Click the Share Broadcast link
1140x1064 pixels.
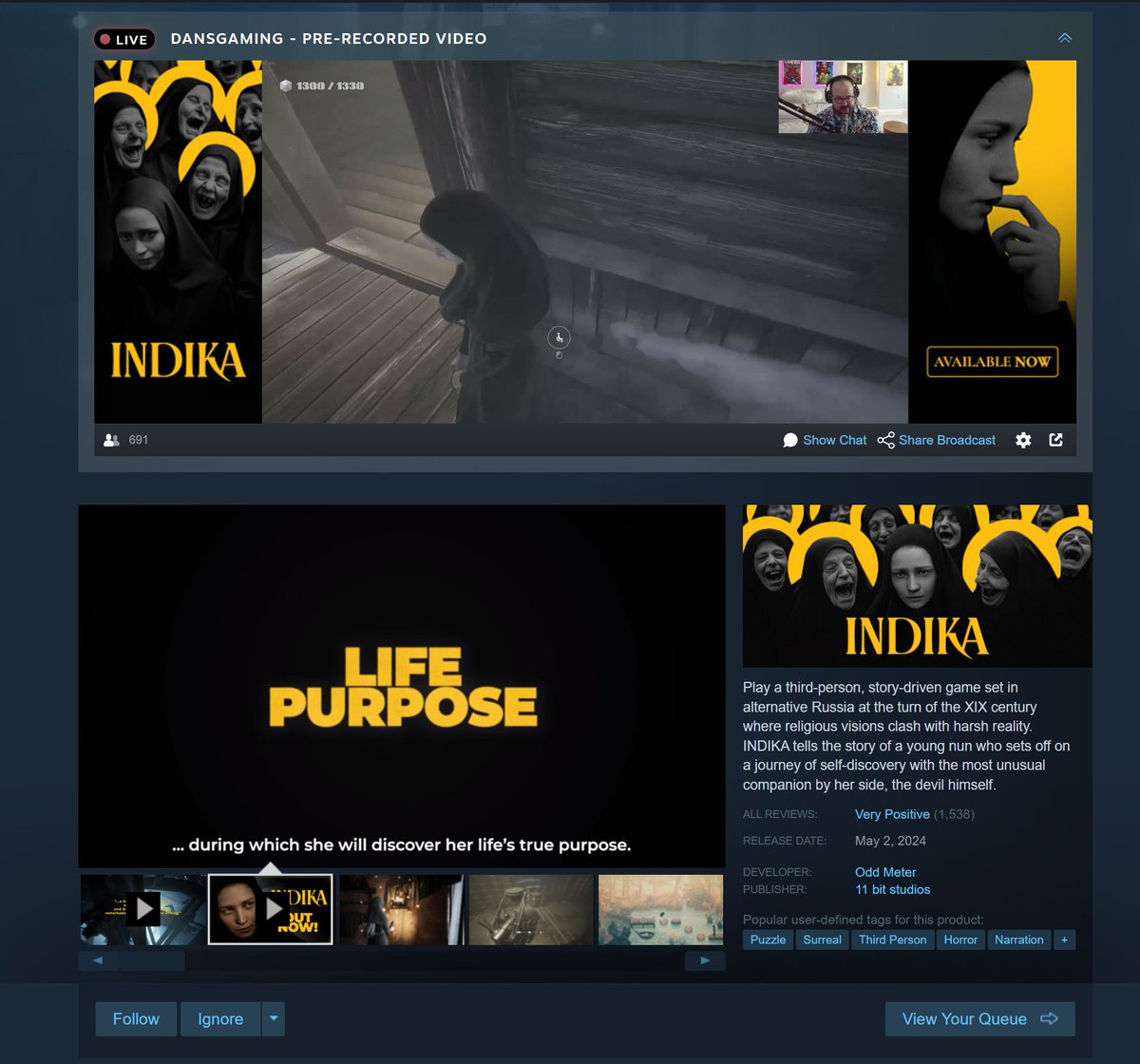[x=937, y=440]
